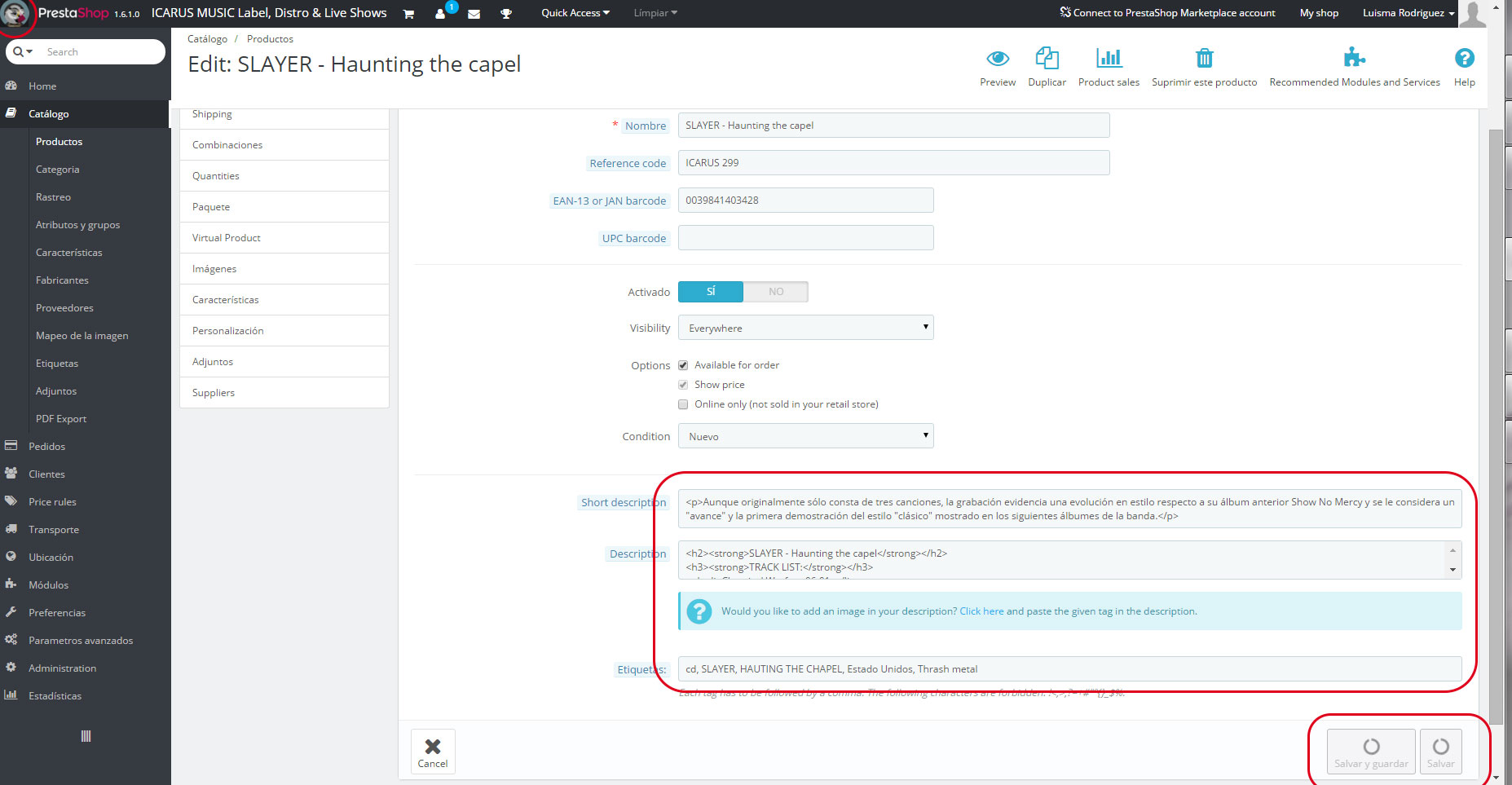Click the Estadísticas bar chart icon
Image resolution: width=1512 pixels, height=785 pixels.
pos(11,695)
